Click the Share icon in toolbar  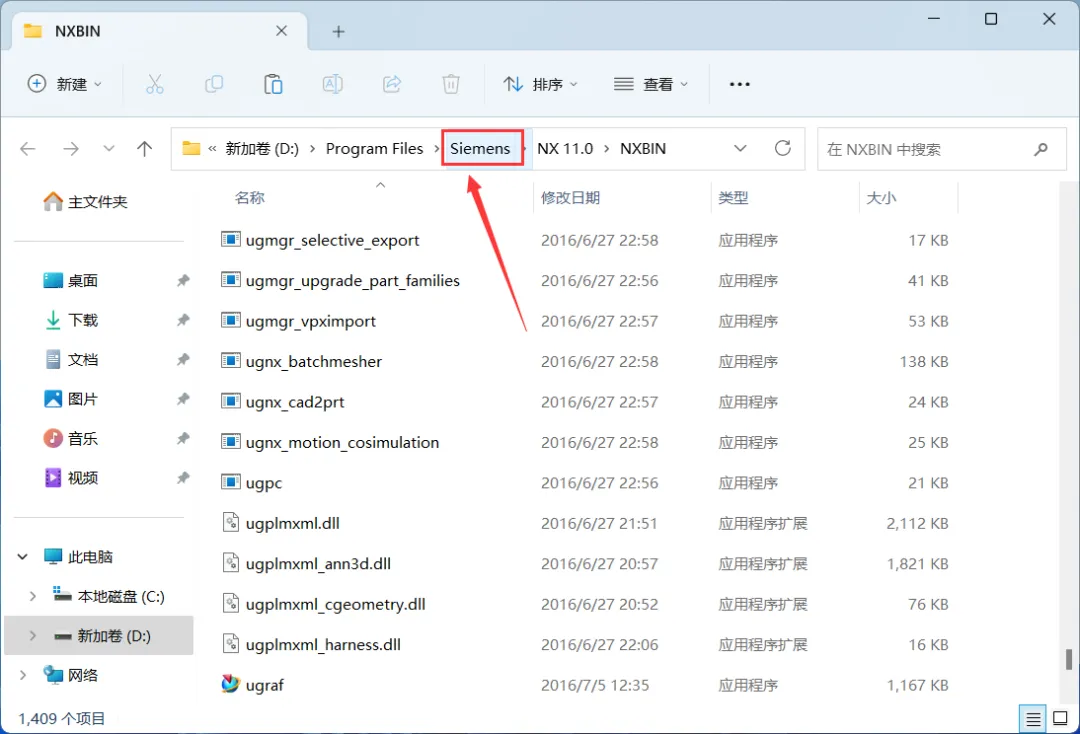point(392,84)
